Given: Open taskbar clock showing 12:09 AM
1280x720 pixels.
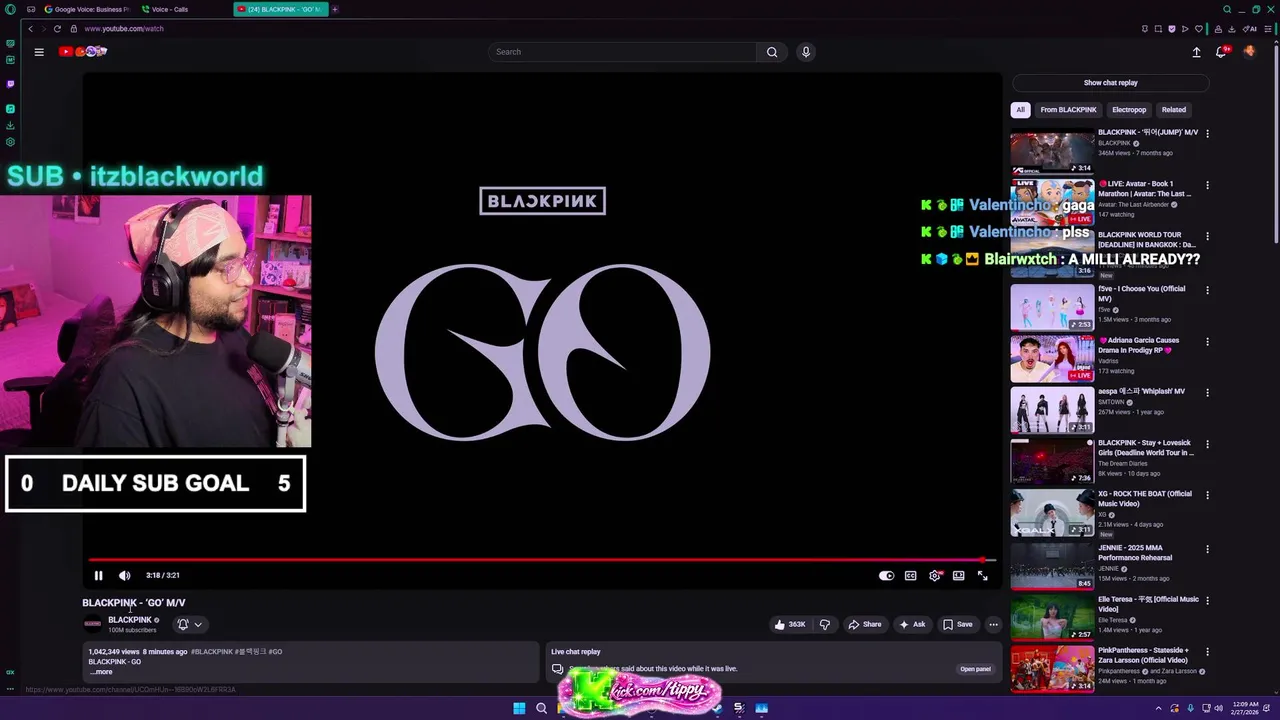Looking at the screenshot, I should (1246, 708).
